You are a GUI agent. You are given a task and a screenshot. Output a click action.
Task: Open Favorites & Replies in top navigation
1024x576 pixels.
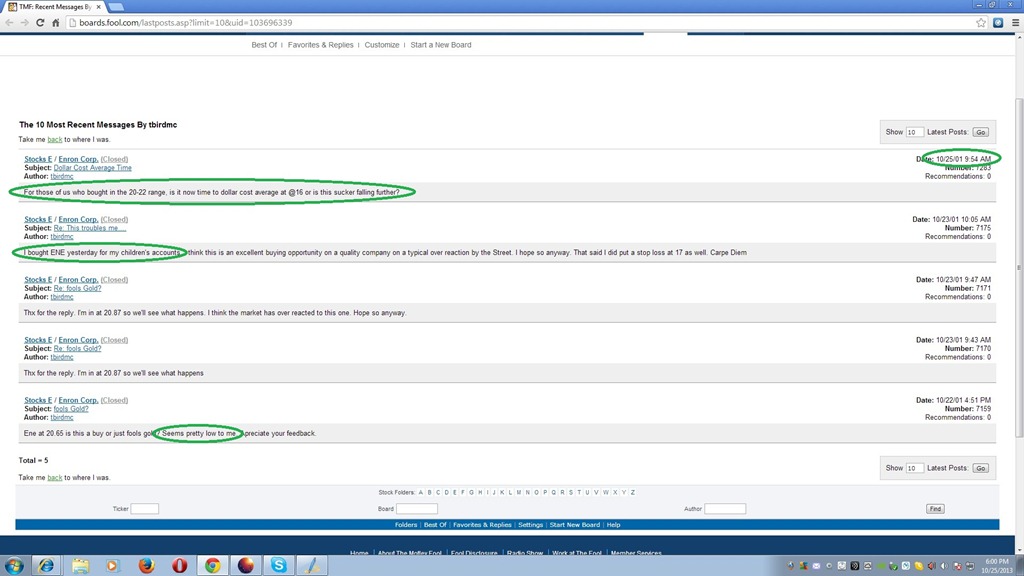(321, 45)
